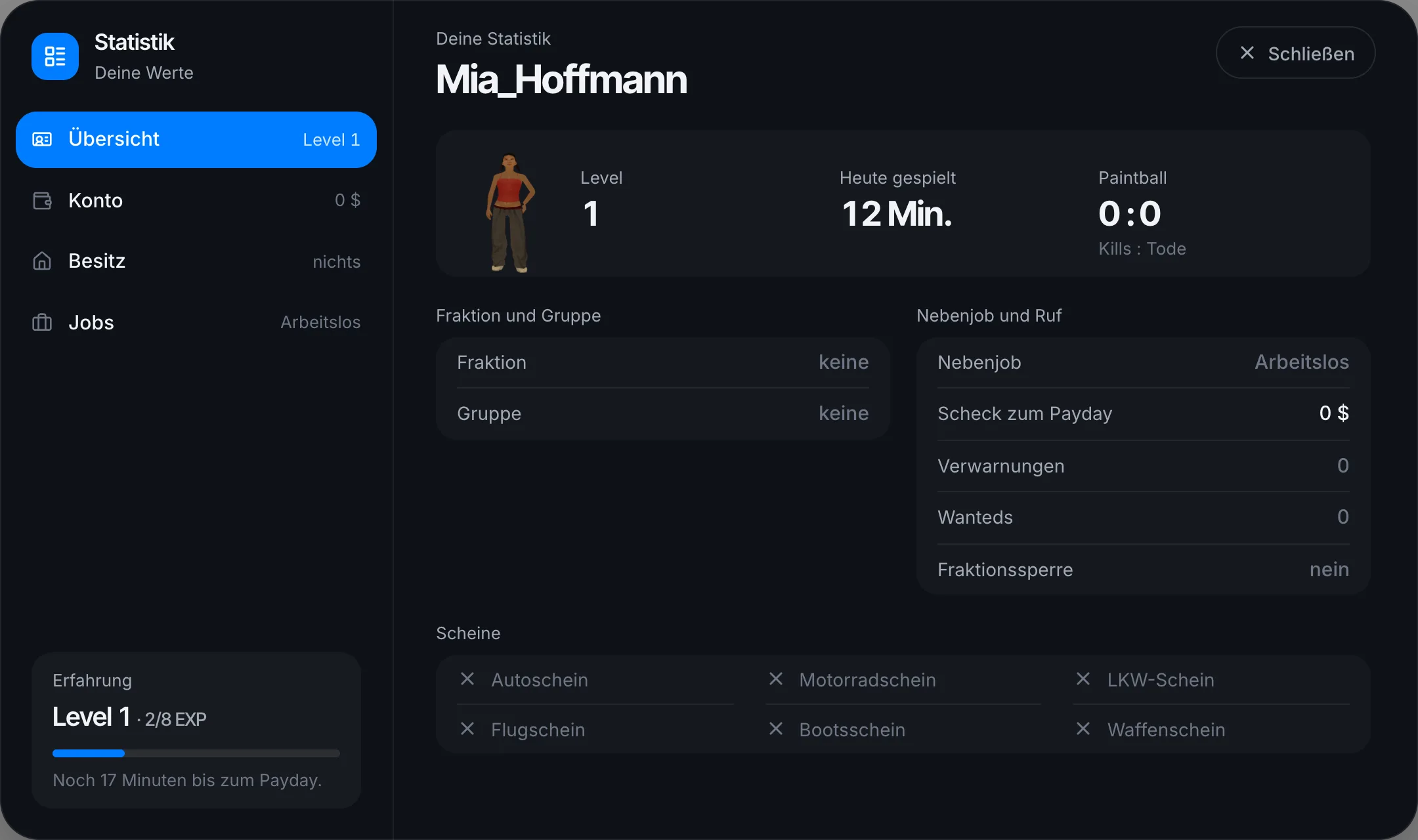
Task: Click the X icon next to Bootsschein
Action: point(776,728)
